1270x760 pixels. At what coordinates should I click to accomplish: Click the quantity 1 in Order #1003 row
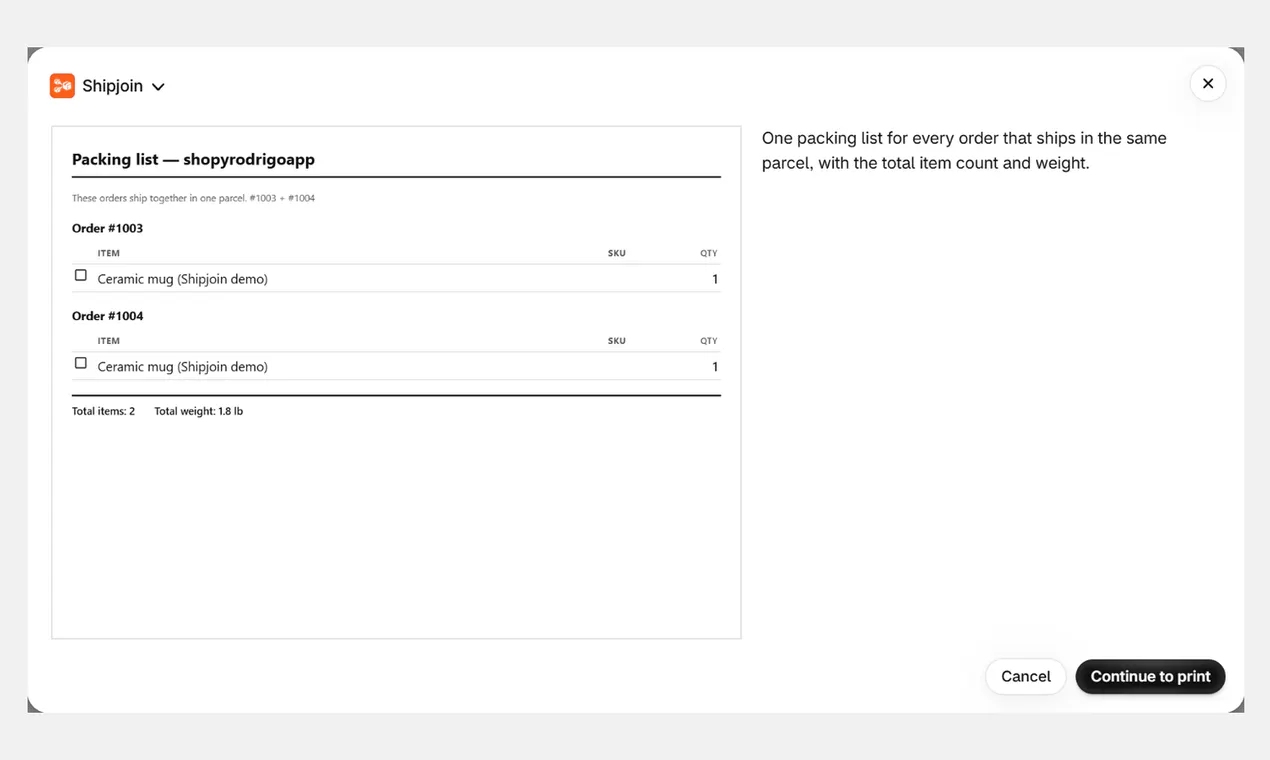[715, 279]
